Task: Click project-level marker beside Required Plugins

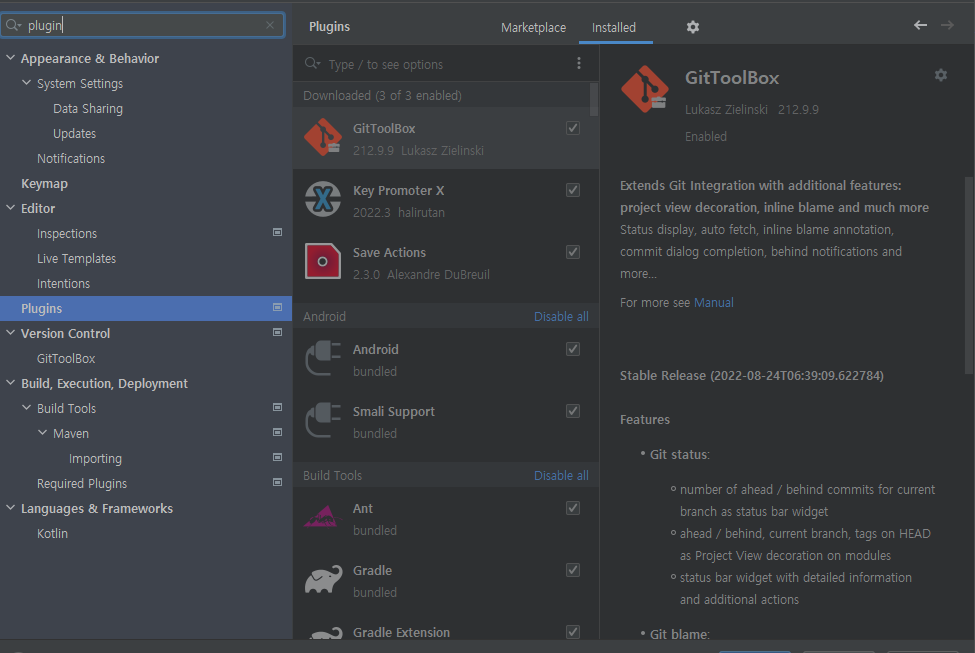Action: (277, 482)
